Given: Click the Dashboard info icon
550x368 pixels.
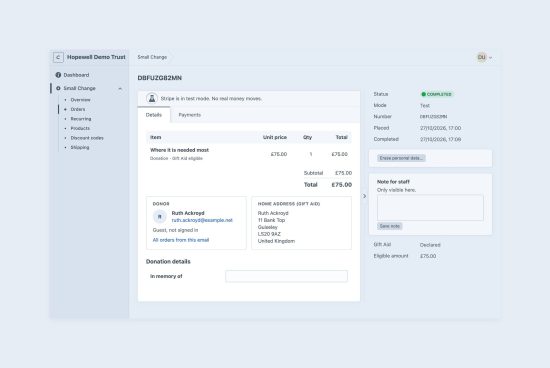Looking at the screenshot, I should coord(58,75).
